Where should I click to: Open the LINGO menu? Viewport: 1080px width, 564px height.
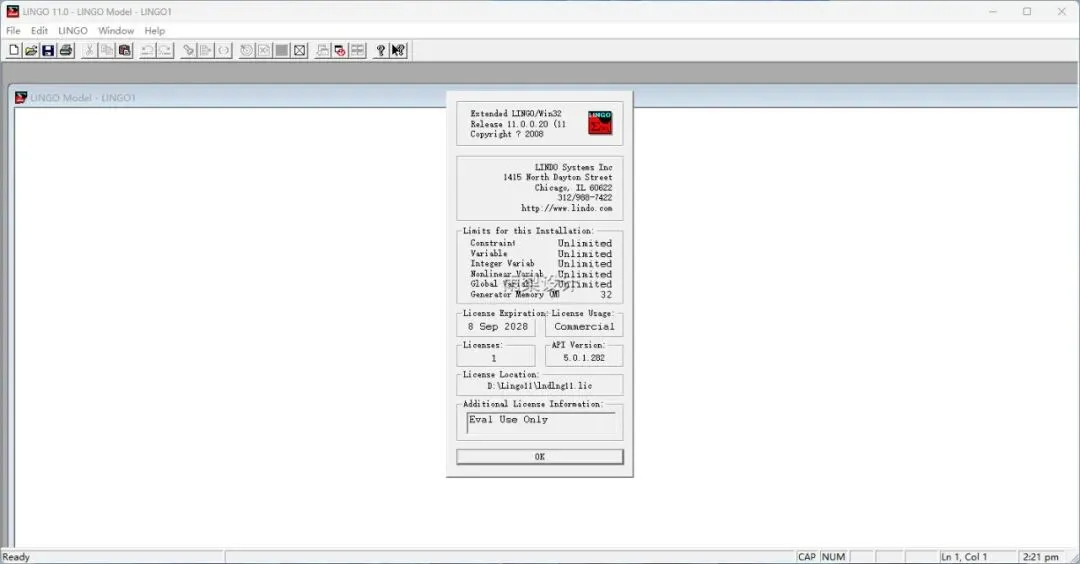click(73, 31)
